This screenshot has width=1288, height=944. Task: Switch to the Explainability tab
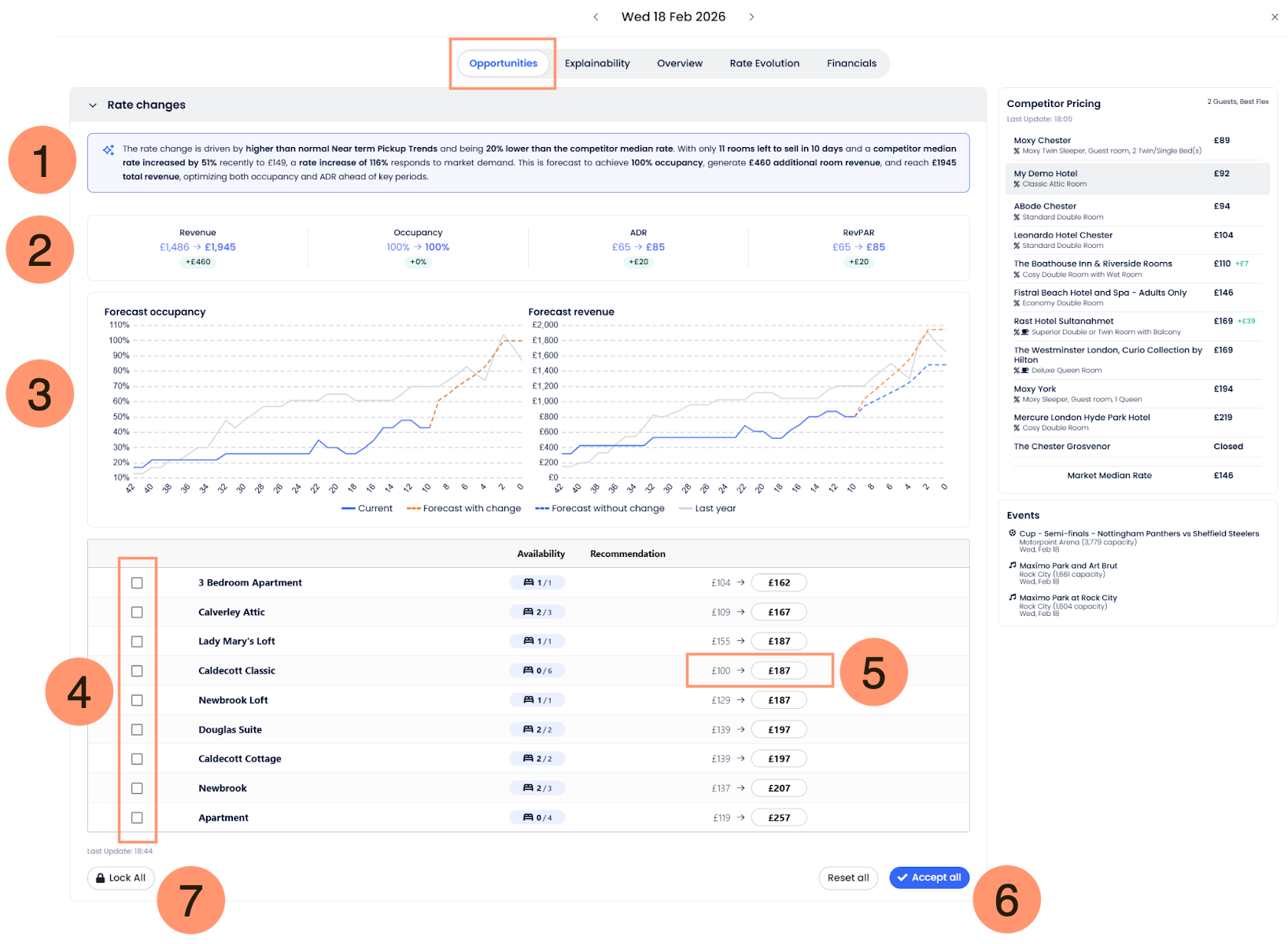(597, 64)
